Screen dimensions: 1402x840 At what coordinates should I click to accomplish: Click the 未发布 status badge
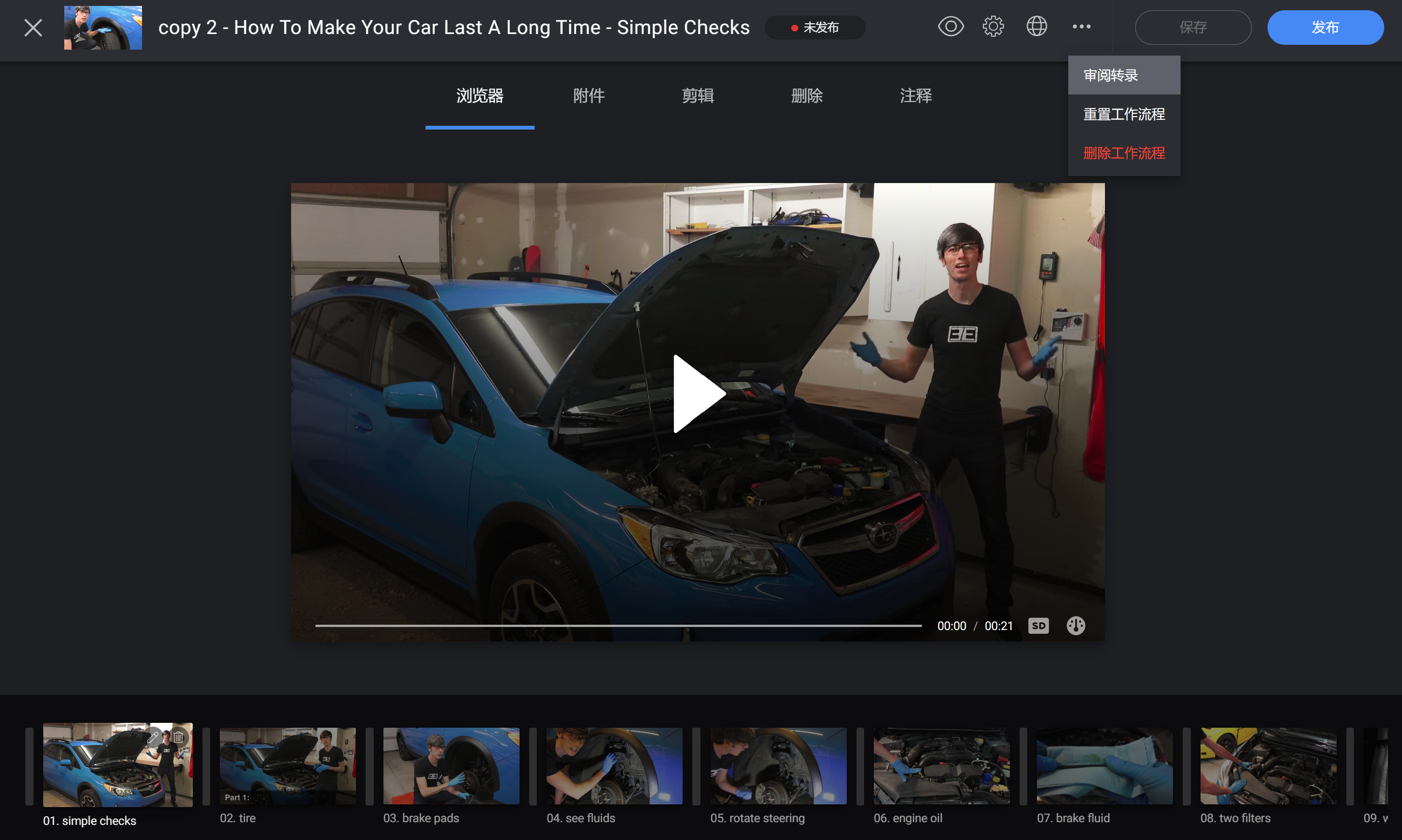[x=815, y=27]
